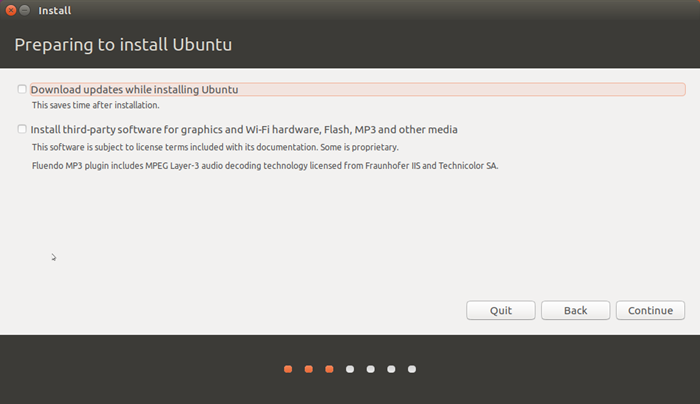Click the last white progress dot
This screenshot has width=700, height=404.
tap(412, 369)
